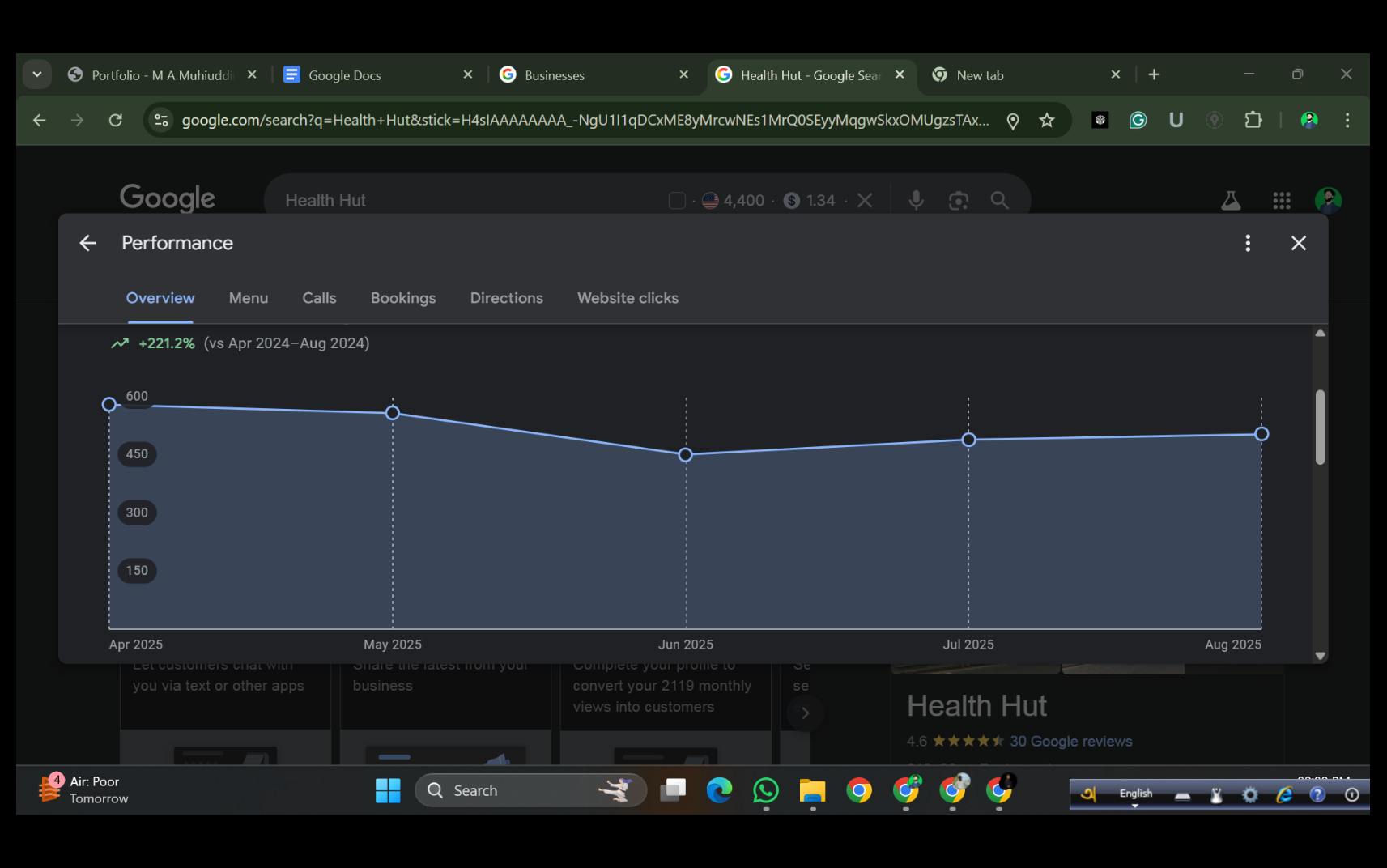
Task: Open the Google apps grid
Action: pyautogui.click(x=1281, y=200)
